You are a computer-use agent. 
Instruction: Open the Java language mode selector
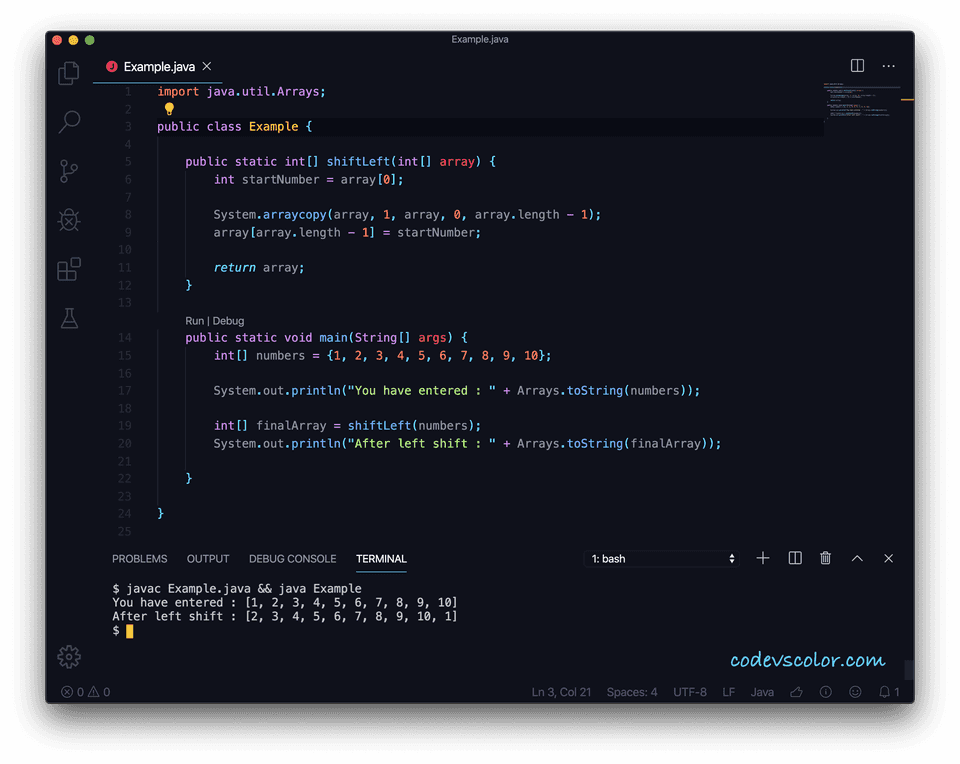tap(762, 692)
